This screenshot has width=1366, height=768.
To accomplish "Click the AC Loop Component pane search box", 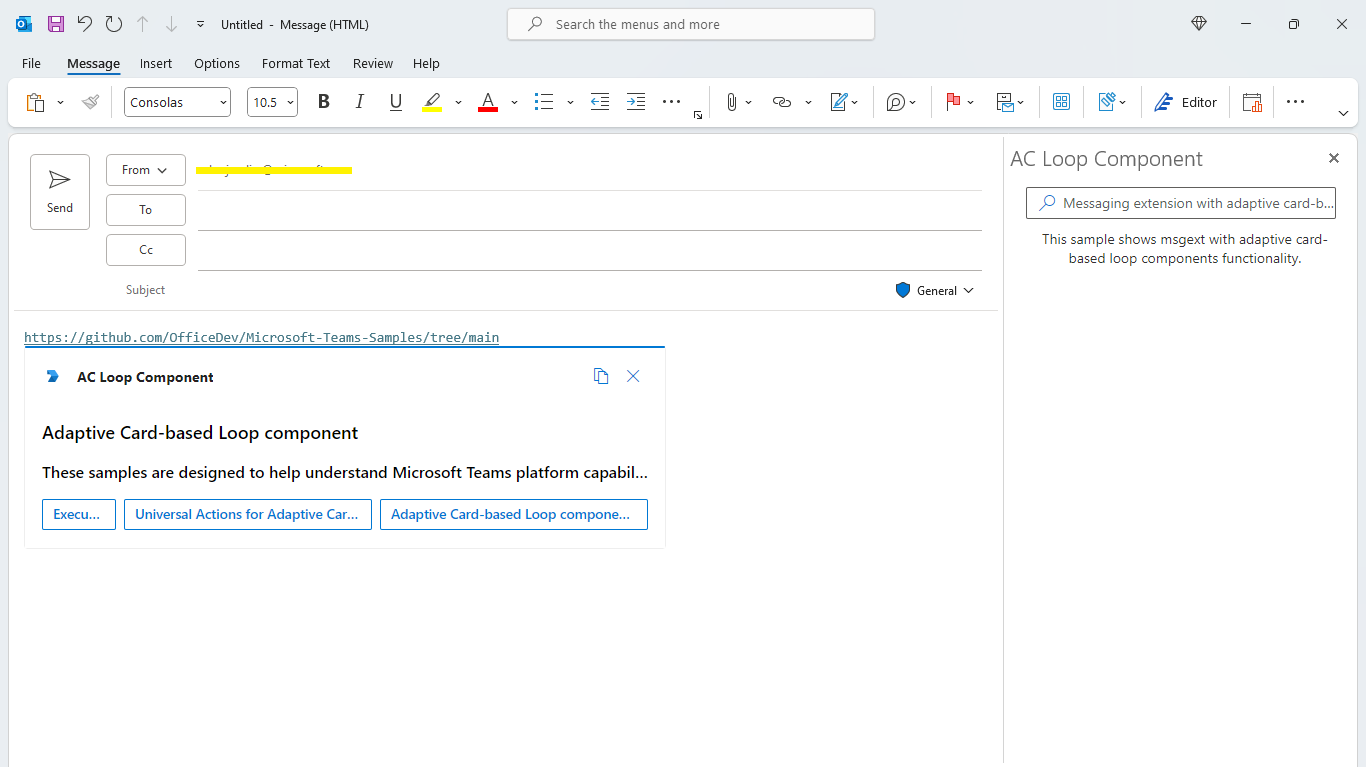I will coord(1181,203).
